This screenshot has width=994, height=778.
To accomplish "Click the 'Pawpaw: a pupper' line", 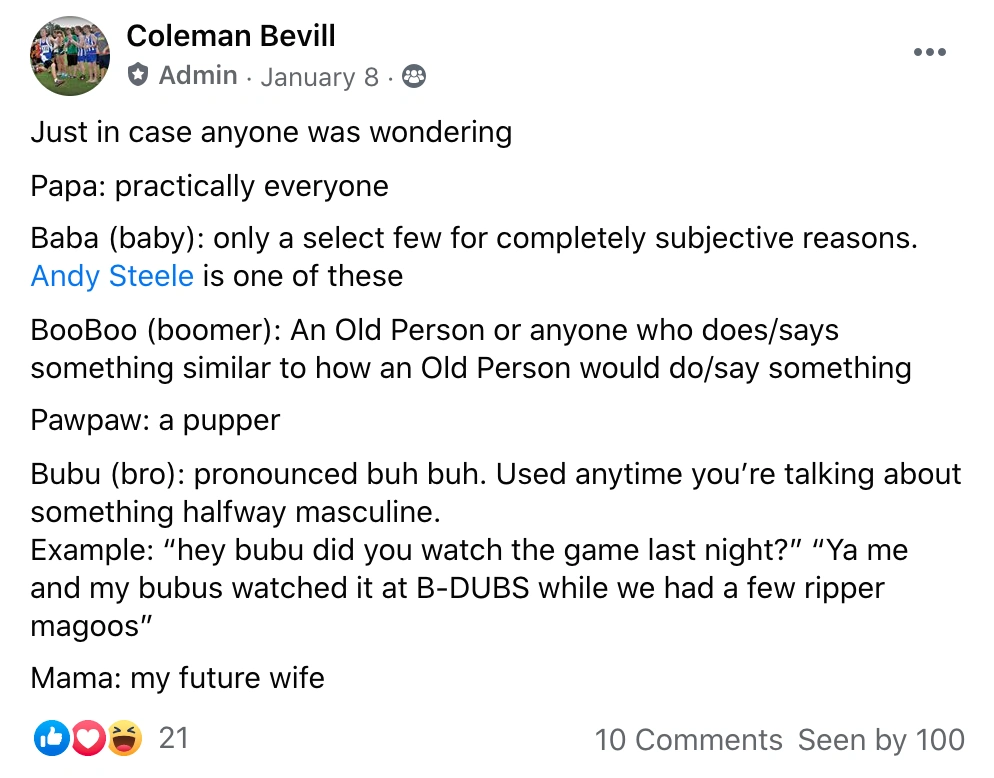I will [155, 420].
